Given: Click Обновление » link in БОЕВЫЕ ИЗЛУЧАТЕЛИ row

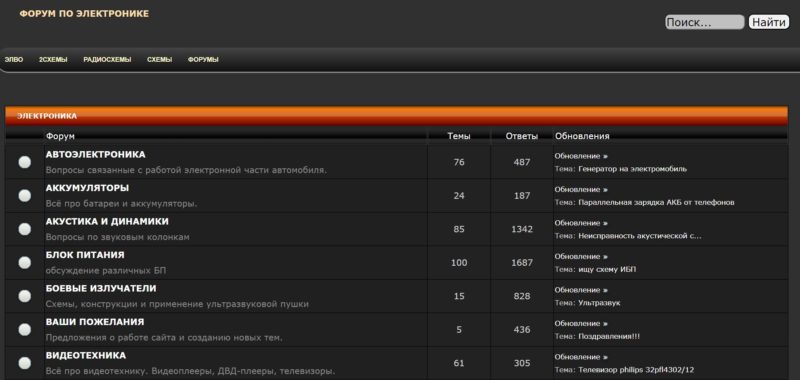Looking at the screenshot, I should tap(581, 290).
